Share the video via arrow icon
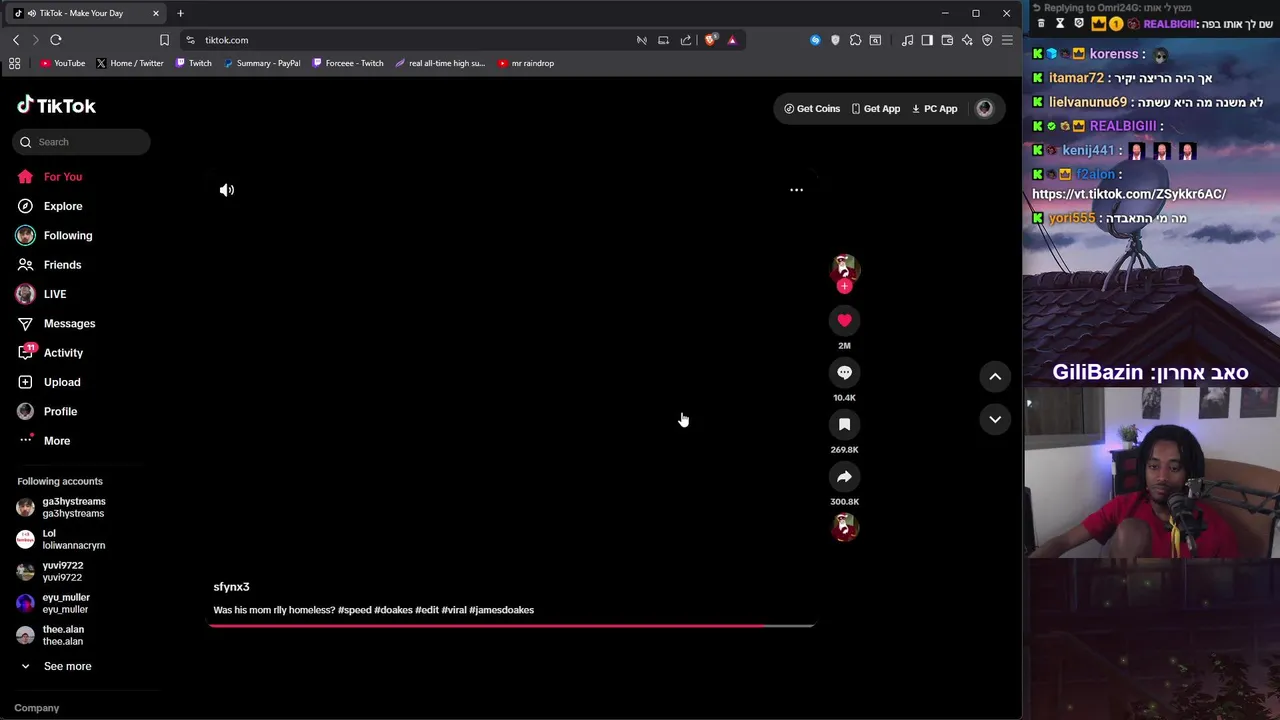This screenshot has width=1280, height=720. [x=844, y=476]
